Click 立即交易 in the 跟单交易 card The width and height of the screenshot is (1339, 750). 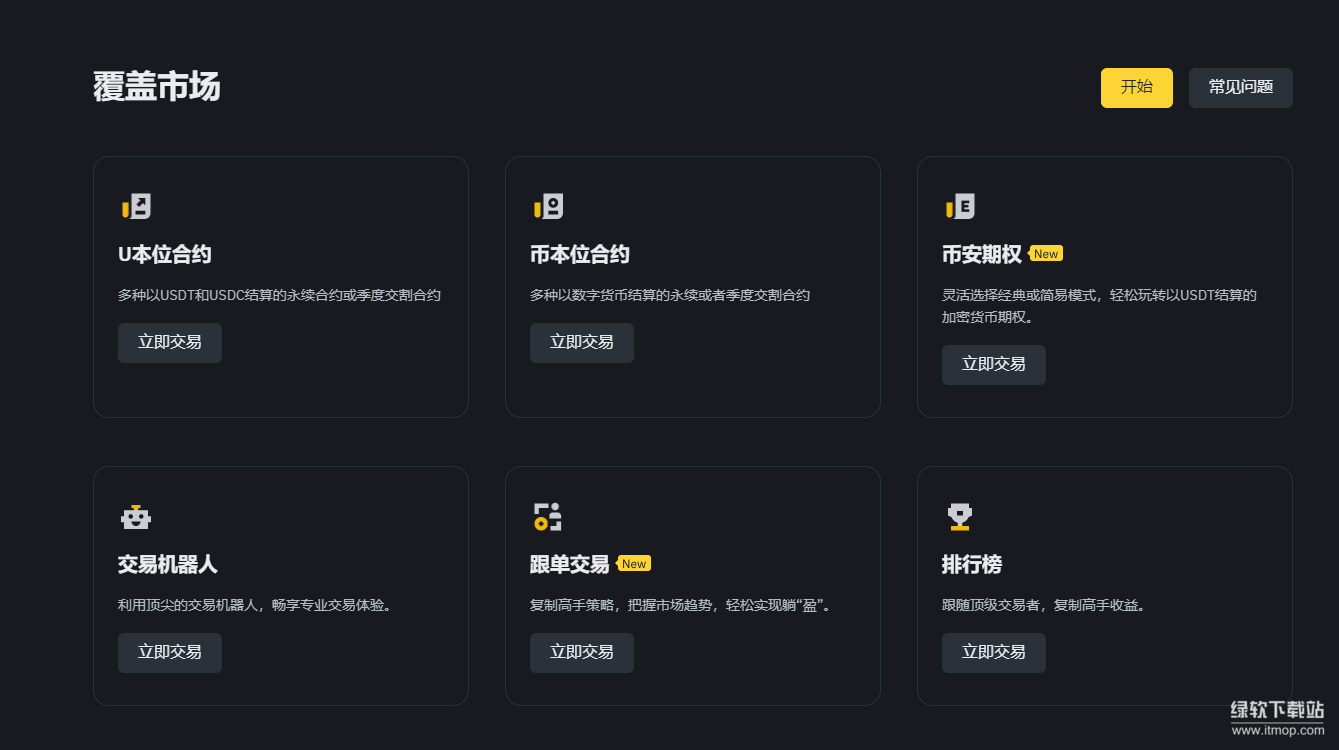coord(582,653)
